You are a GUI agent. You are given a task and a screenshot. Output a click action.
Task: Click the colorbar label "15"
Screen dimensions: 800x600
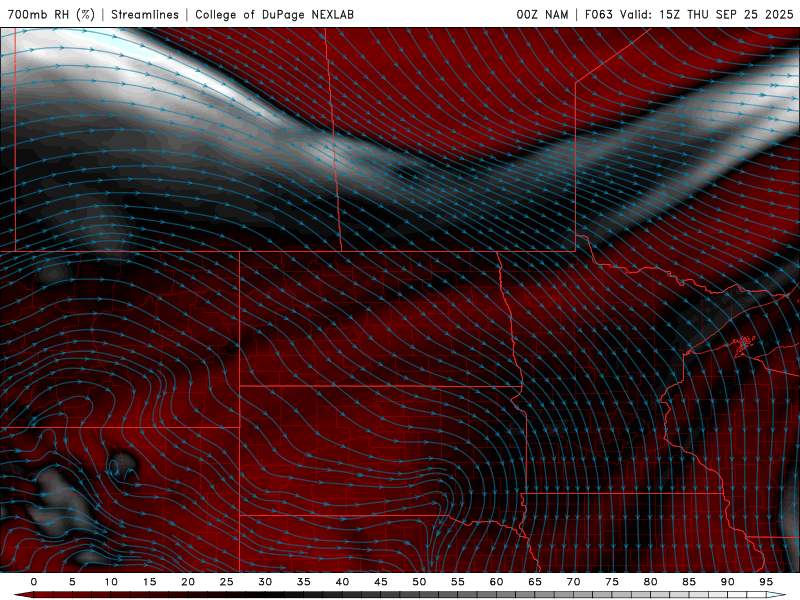pyautogui.click(x=149, y=582)
